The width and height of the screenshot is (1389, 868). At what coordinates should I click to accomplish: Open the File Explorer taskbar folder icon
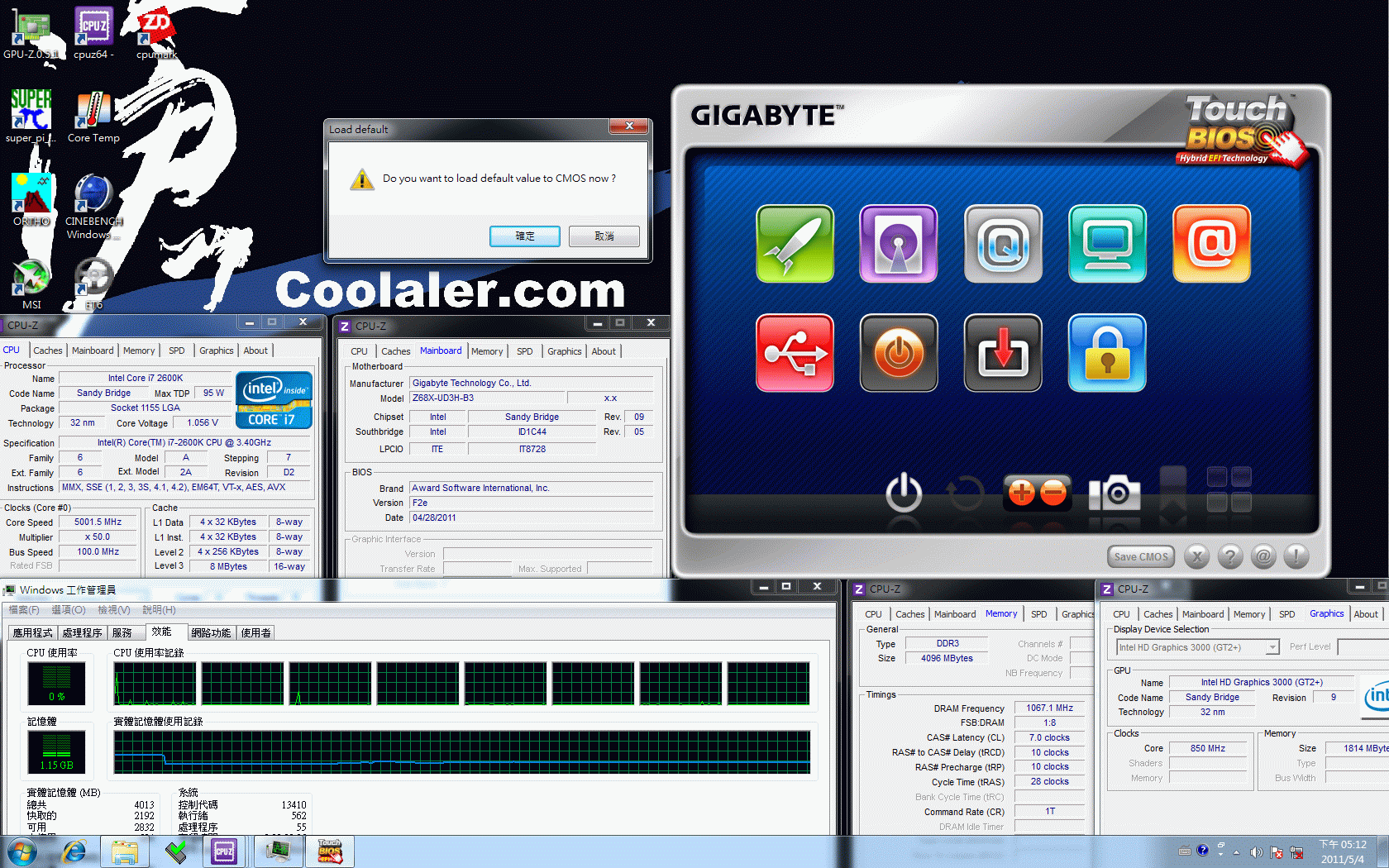125,851
